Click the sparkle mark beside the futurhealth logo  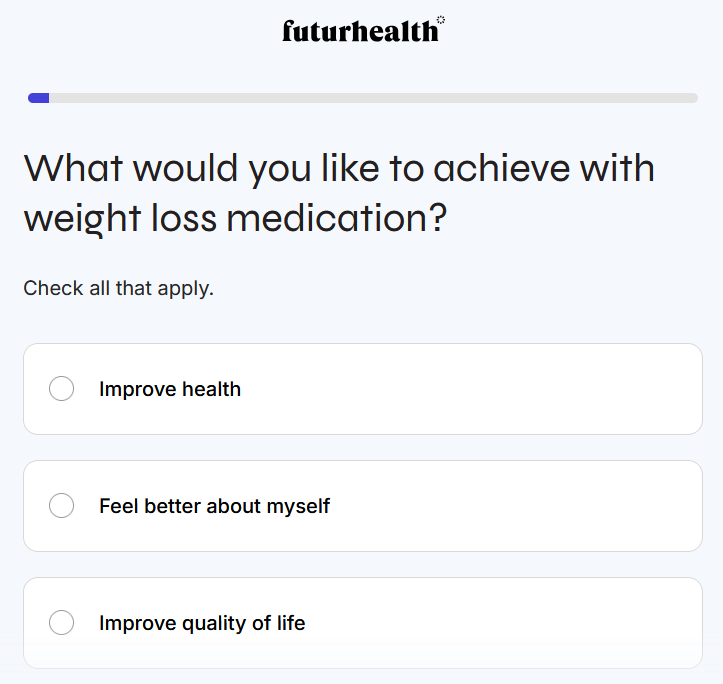[x=441, y=20]
